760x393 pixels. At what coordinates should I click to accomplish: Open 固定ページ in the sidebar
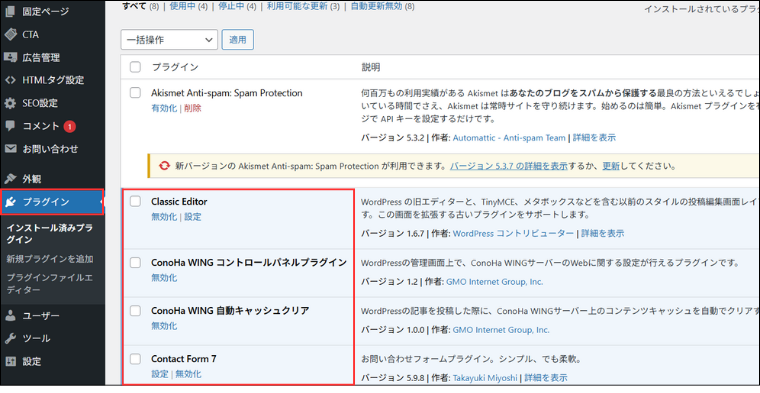[x=46, y=12]
